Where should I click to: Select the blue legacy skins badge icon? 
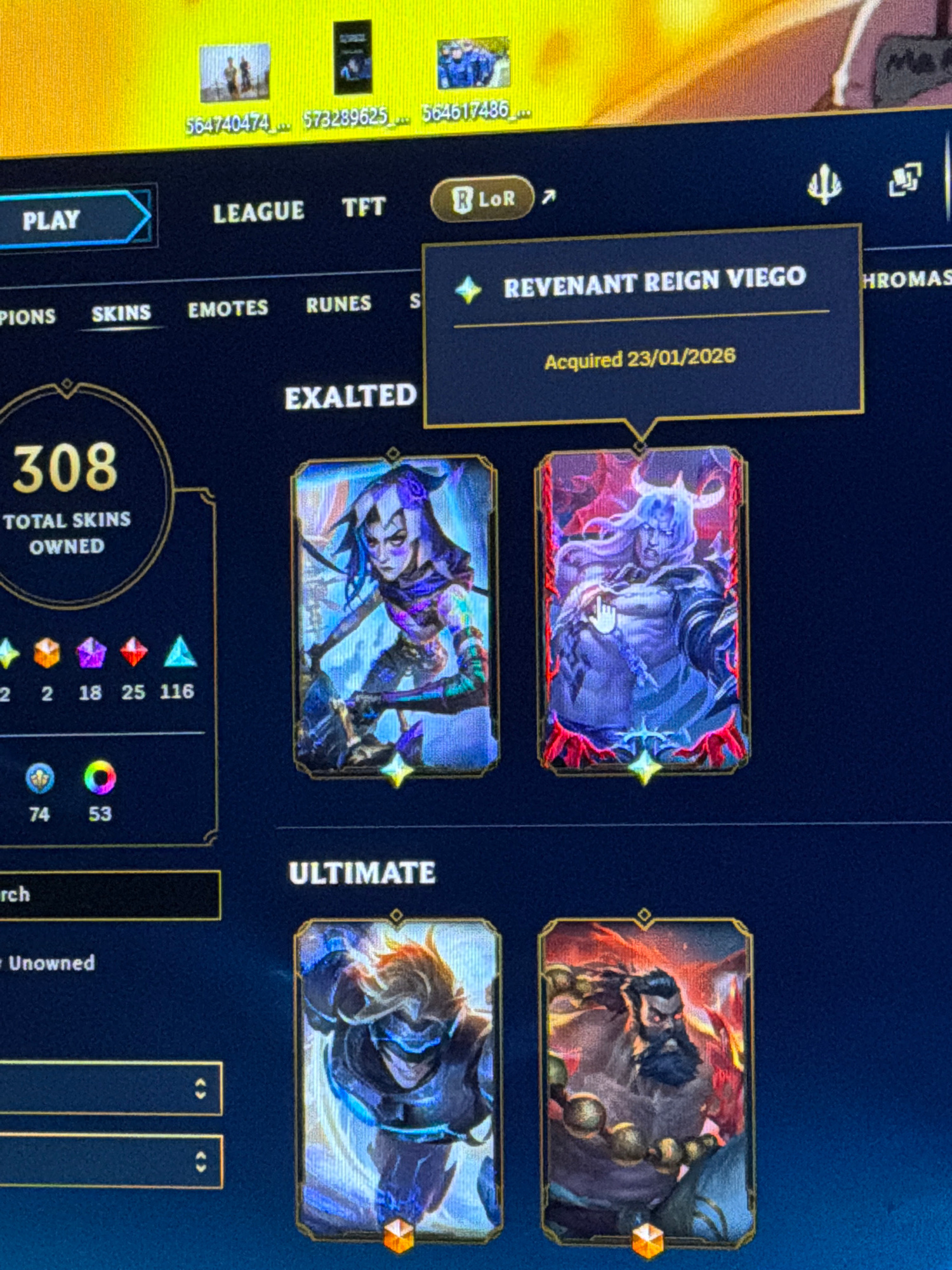(39, 779)
